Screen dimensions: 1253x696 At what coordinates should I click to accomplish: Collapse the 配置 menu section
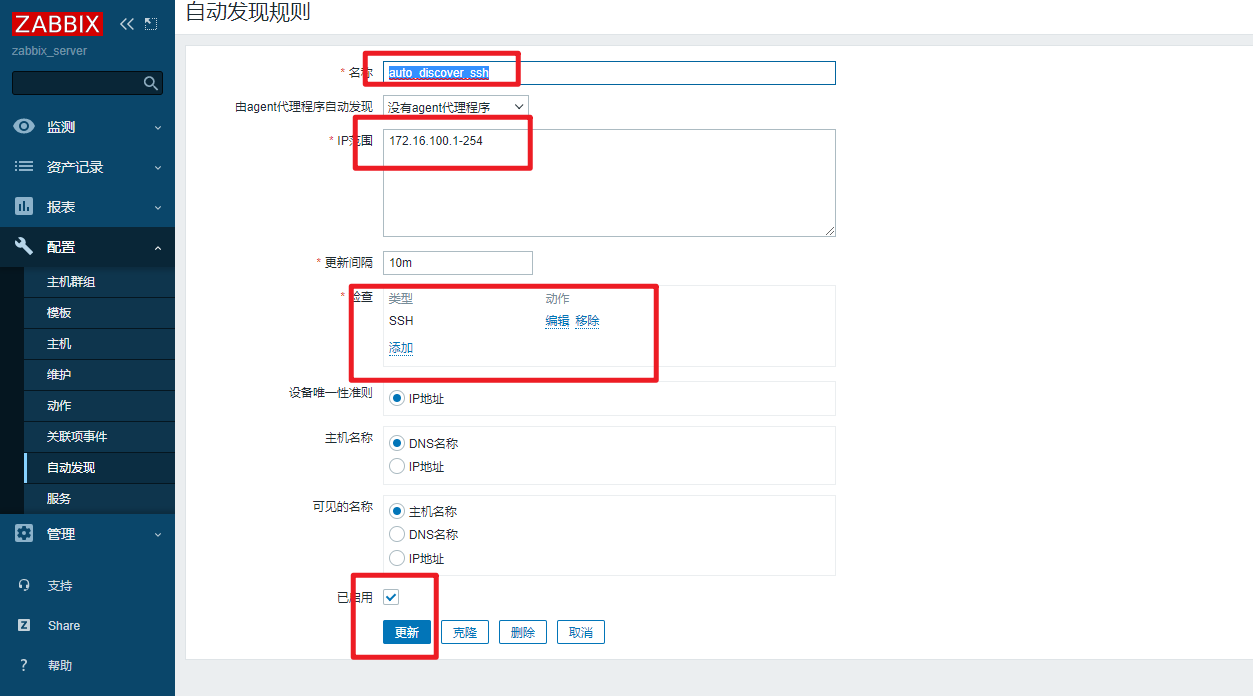coord(158,248)
